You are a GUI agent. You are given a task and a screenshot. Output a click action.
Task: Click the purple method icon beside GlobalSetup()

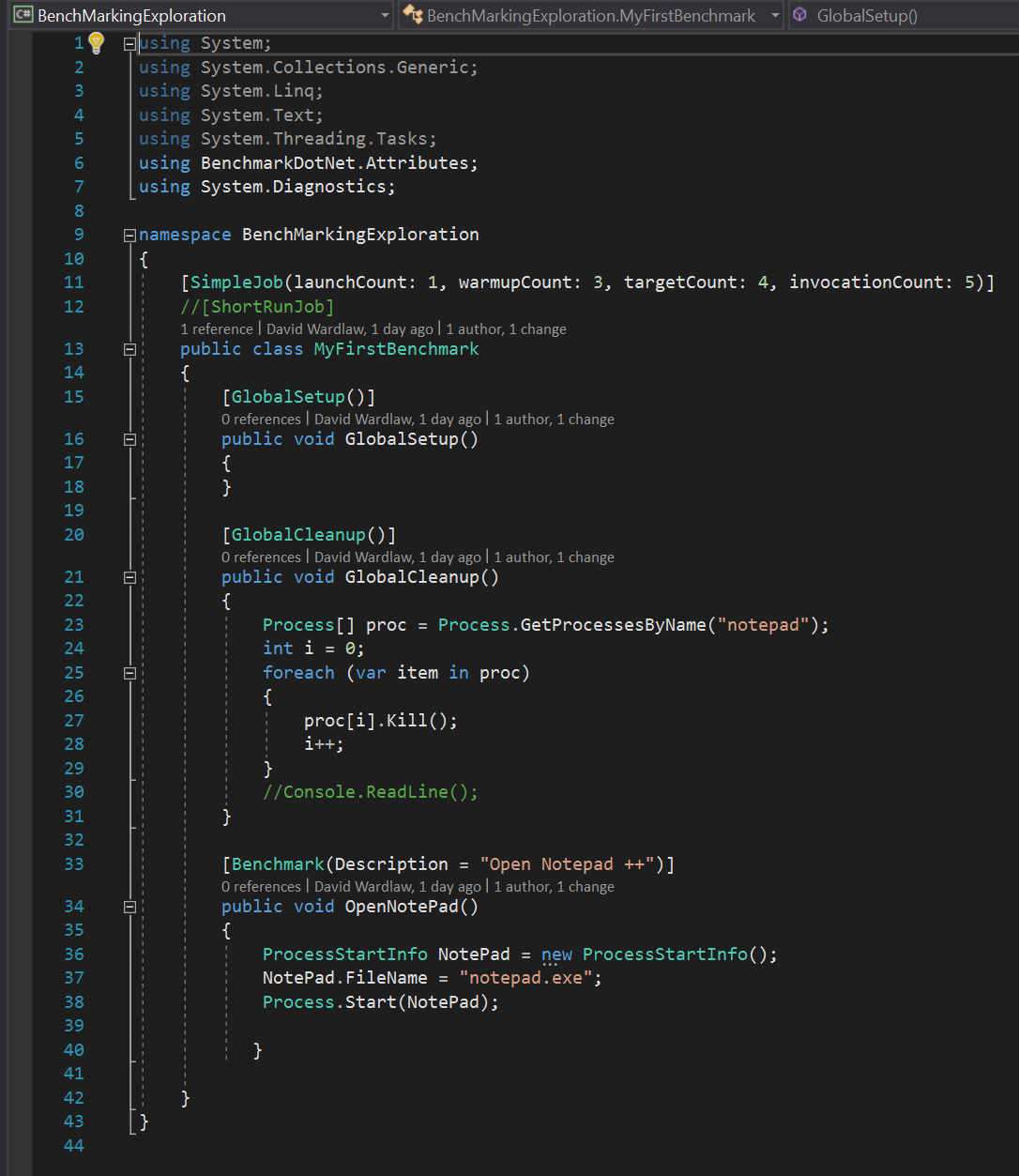tap(798, 15)
